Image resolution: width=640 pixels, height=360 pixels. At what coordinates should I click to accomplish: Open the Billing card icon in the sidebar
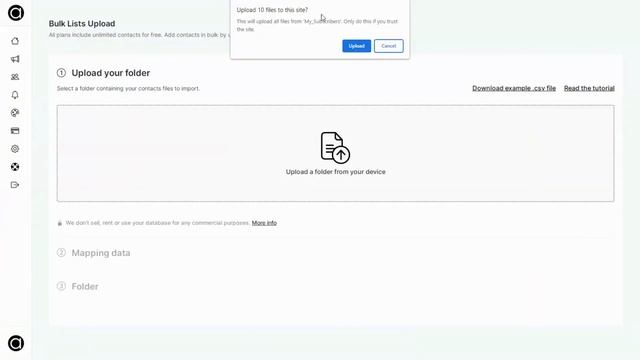[x=15, y=131]
